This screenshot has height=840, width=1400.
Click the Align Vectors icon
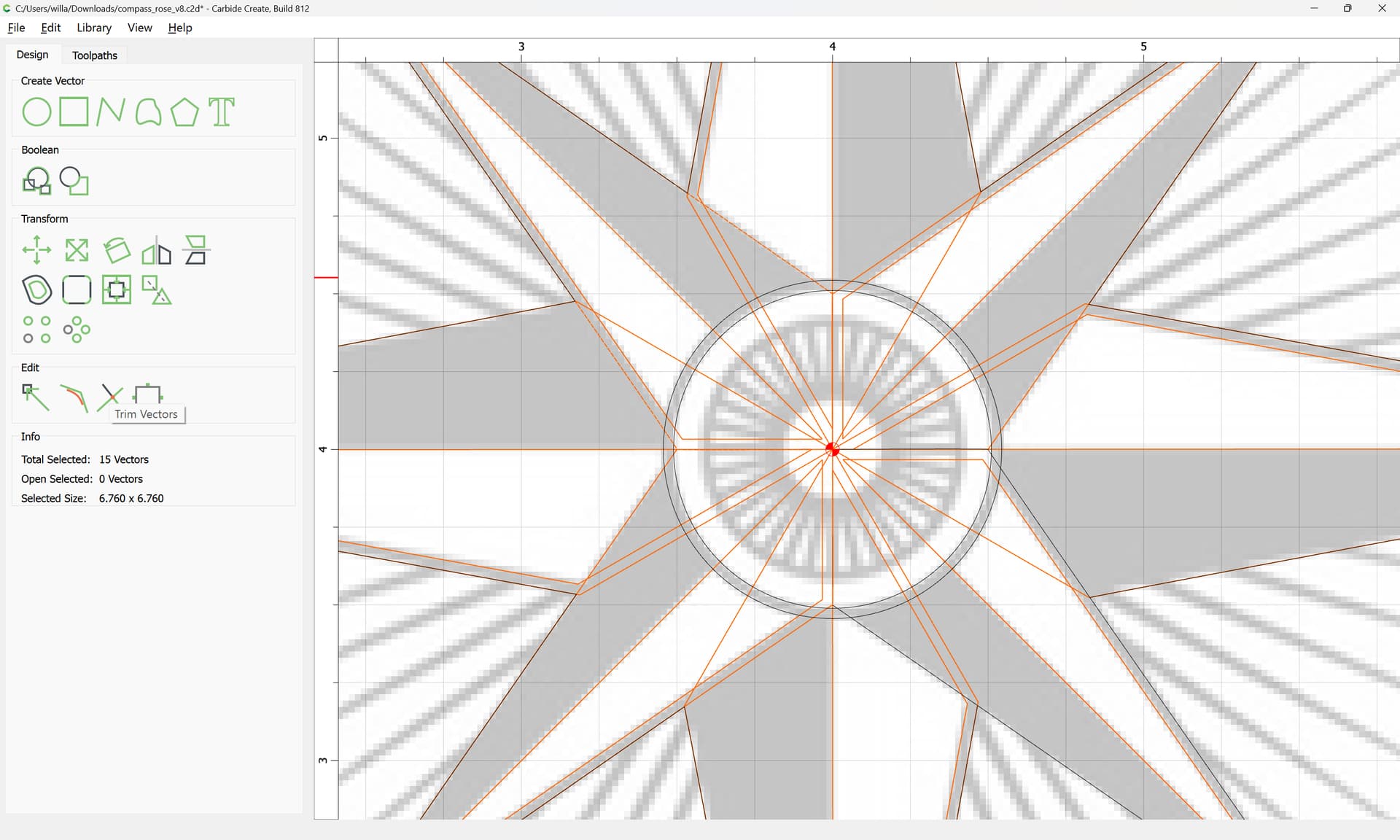click(117, 289)
